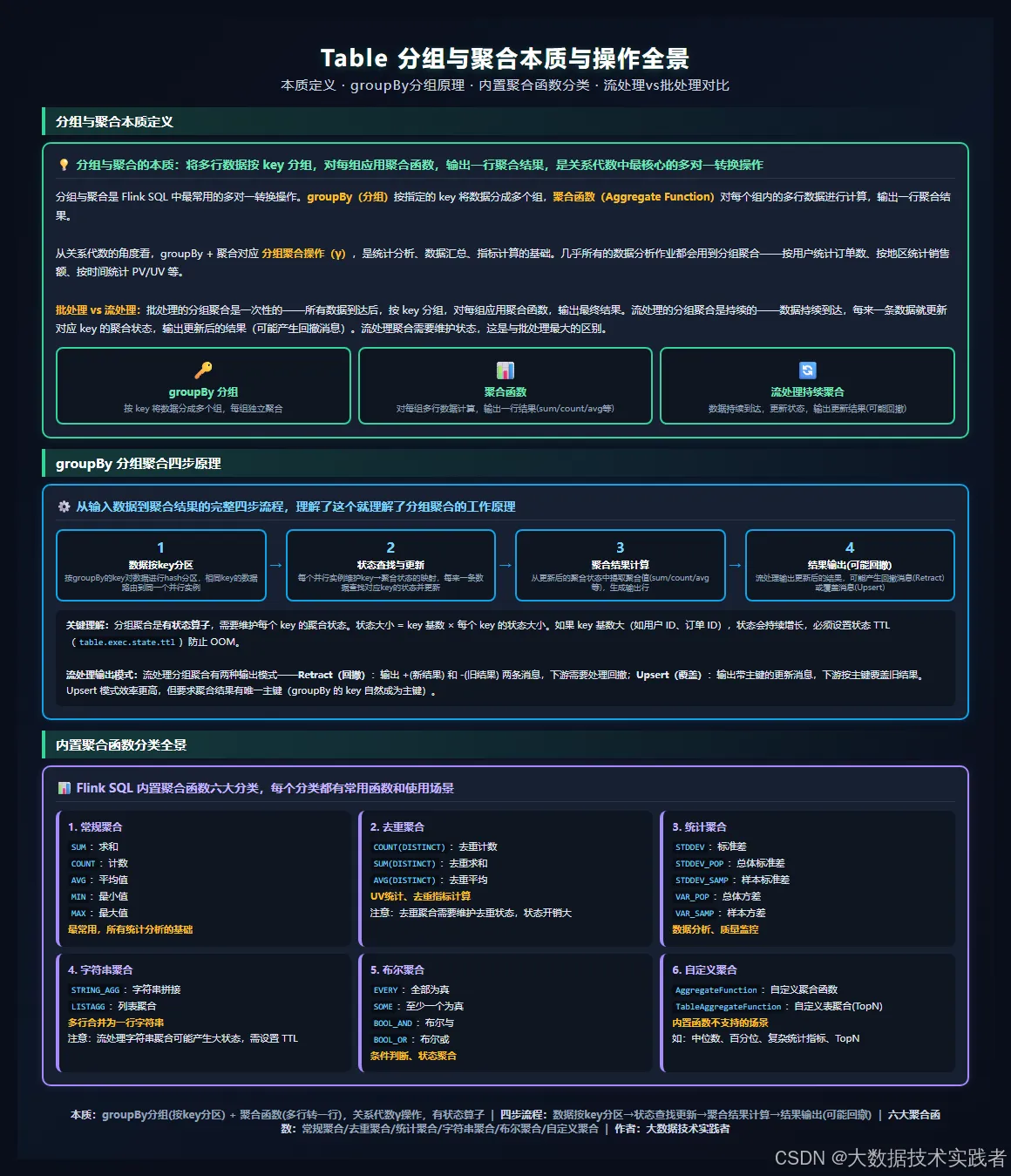Click the refresh icon above 流处理持续聚合
The image size is (1011, 1176).
(x=808, y=370)
